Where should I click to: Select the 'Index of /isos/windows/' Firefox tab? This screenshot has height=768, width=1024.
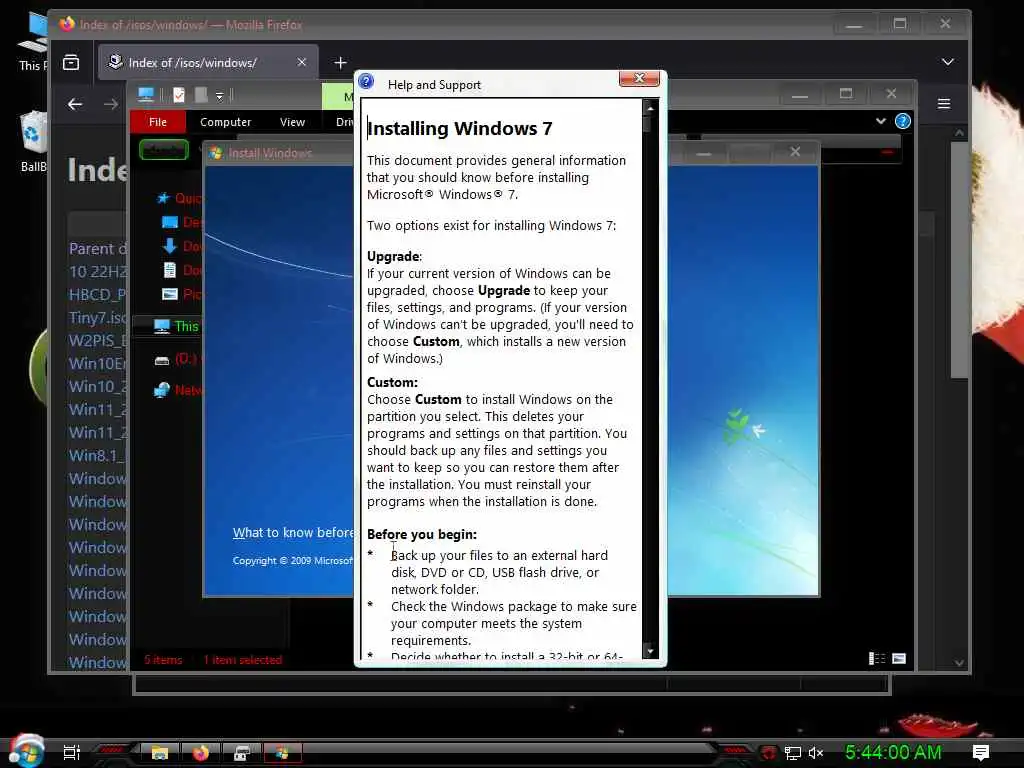tap(208, 63)
